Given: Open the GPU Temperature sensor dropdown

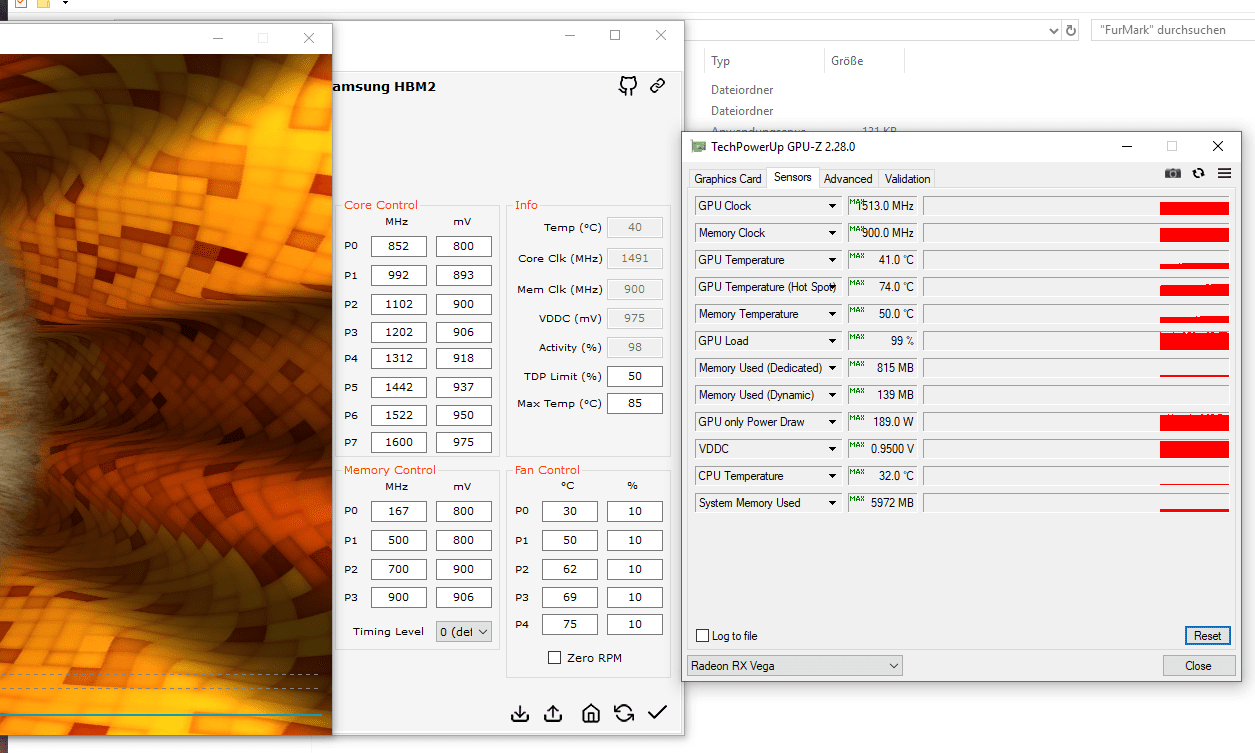Looking at the screenshot, I should click(832, 260).
